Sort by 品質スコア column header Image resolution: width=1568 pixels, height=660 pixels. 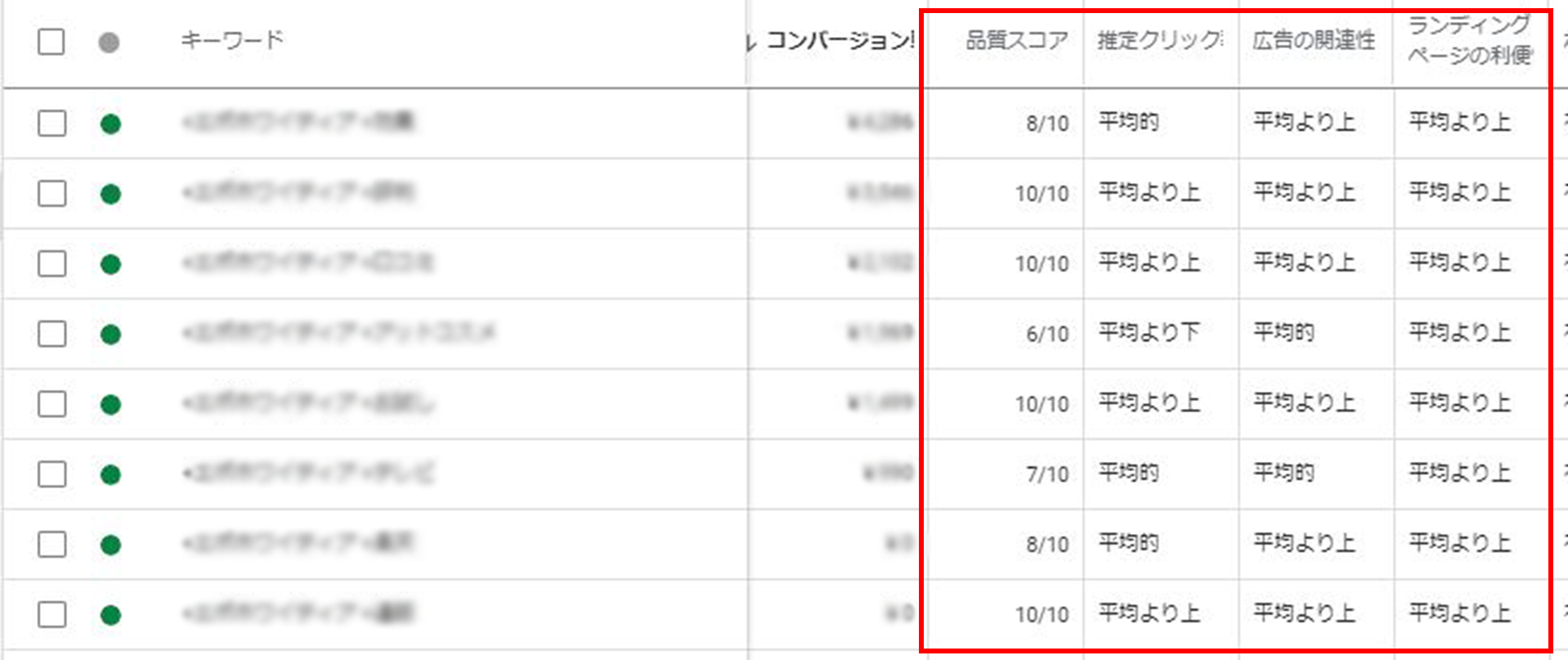coord(1016,40)
